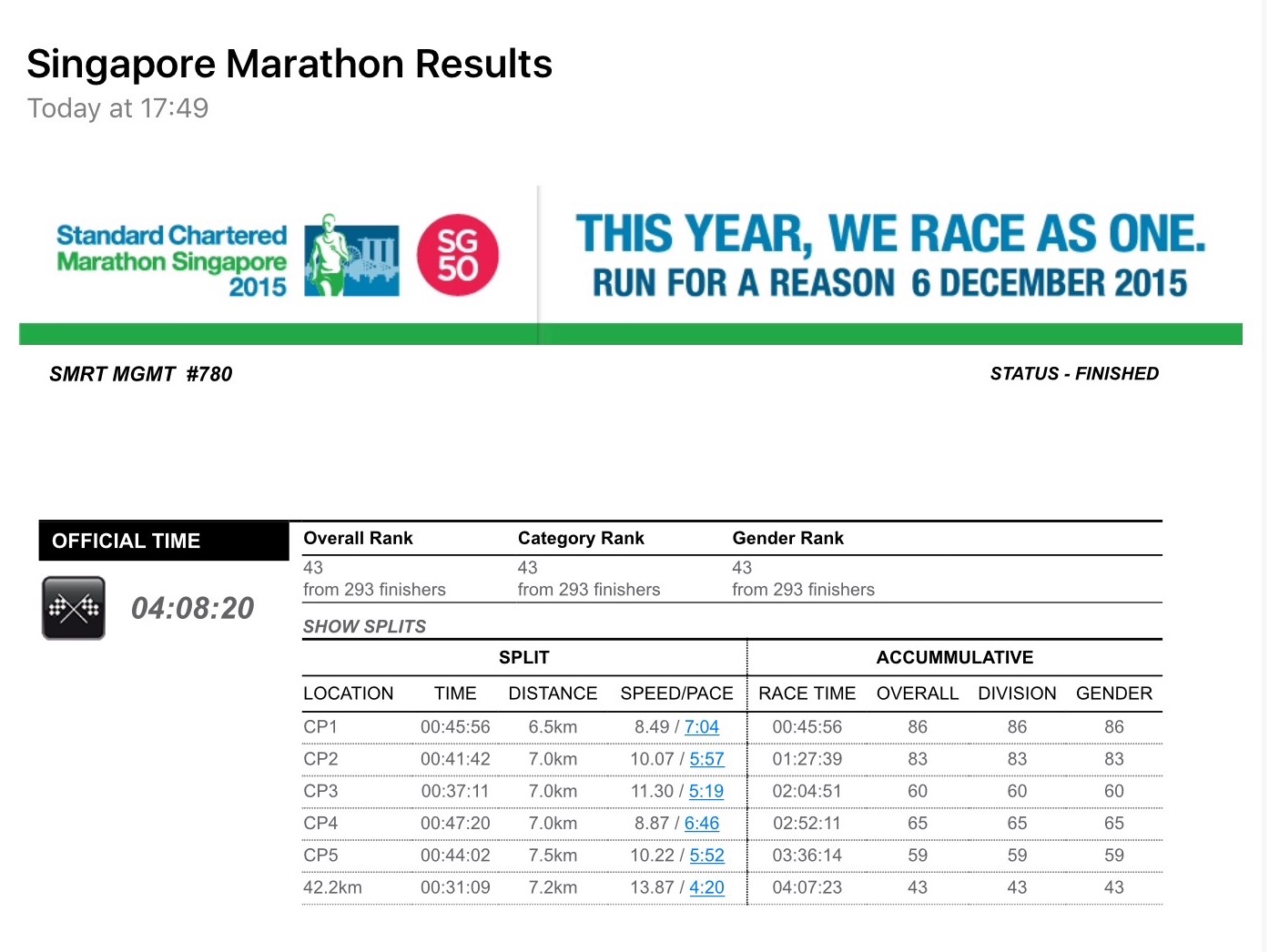This screenshot has height=952, width=1269.
Task: Click the Gender Rank column heading
Action: point(787,538)
